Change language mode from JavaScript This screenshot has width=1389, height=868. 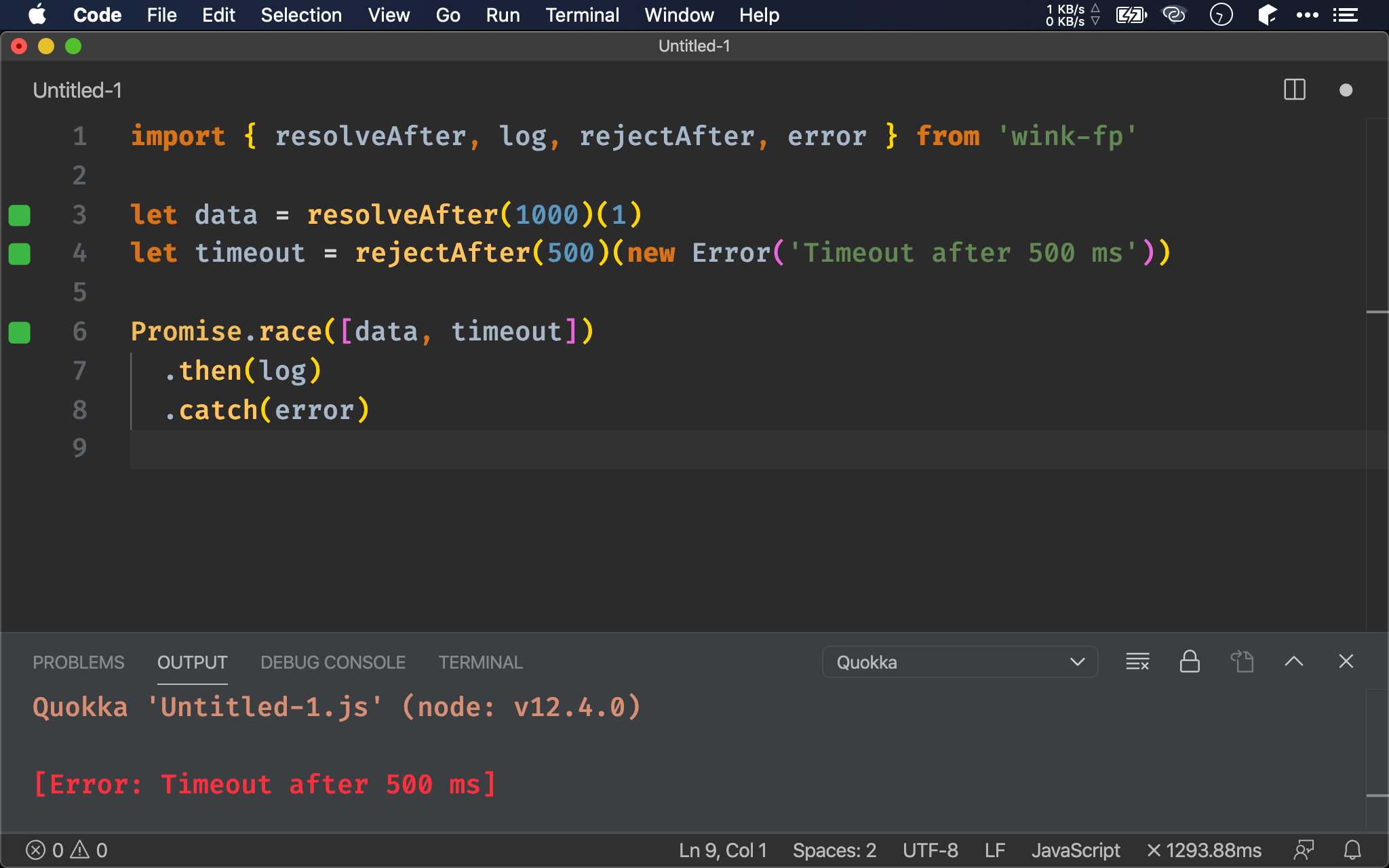click(1075, 850)
